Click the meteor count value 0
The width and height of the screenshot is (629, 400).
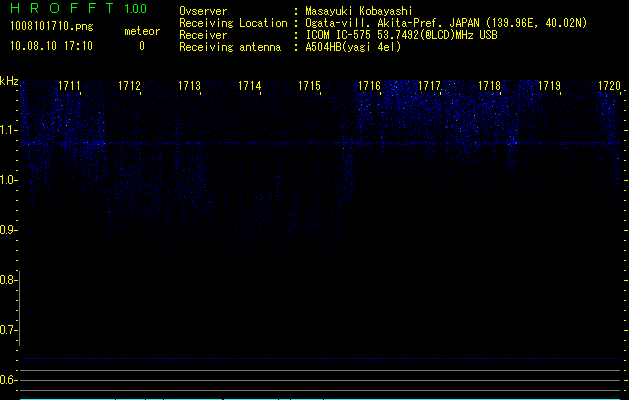pos(142,46)
